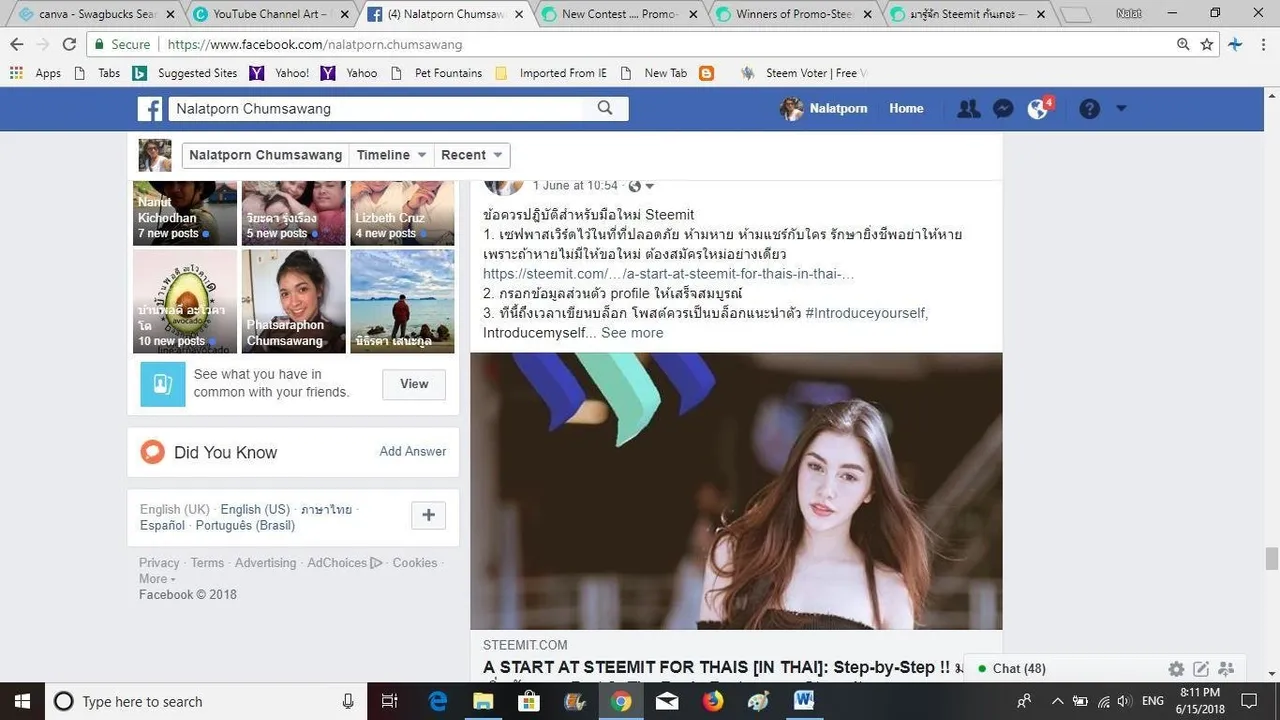
Task: Open the post audience selector arrow
Action: (649, 186)
